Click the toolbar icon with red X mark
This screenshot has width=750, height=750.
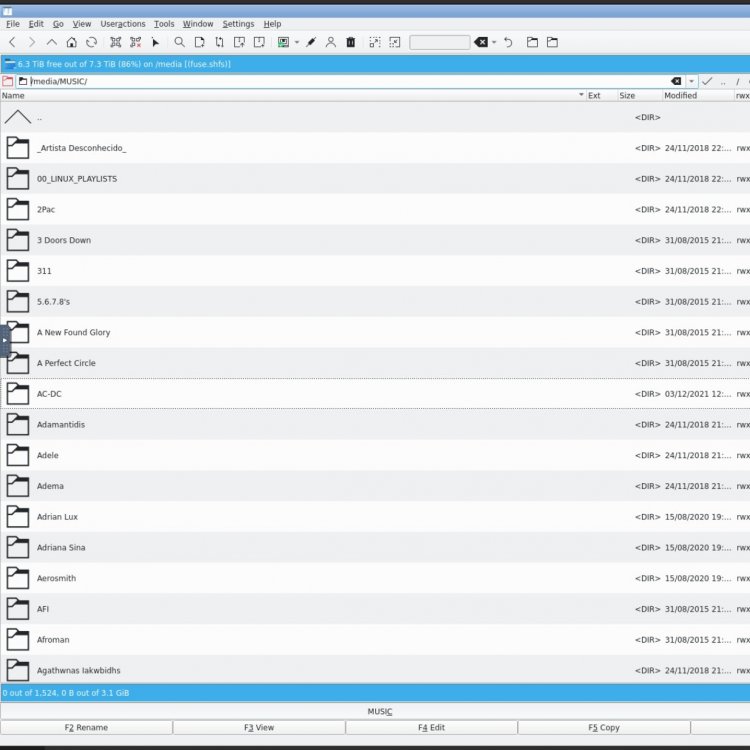pyautogui.click(x=136, y=43)
